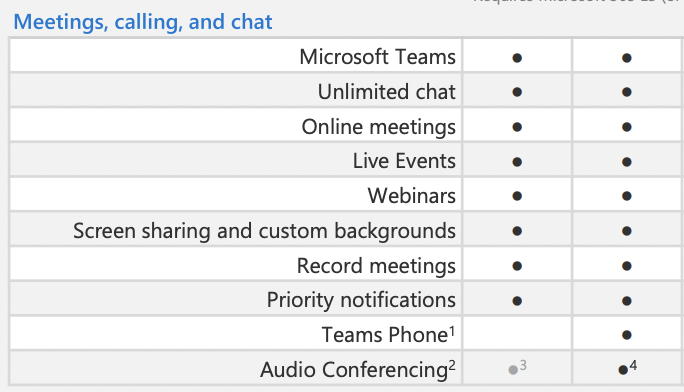Click second-column bullet in Online meetings row
The width and height of the screenshot is (684, 392).
tap(626, 127)
